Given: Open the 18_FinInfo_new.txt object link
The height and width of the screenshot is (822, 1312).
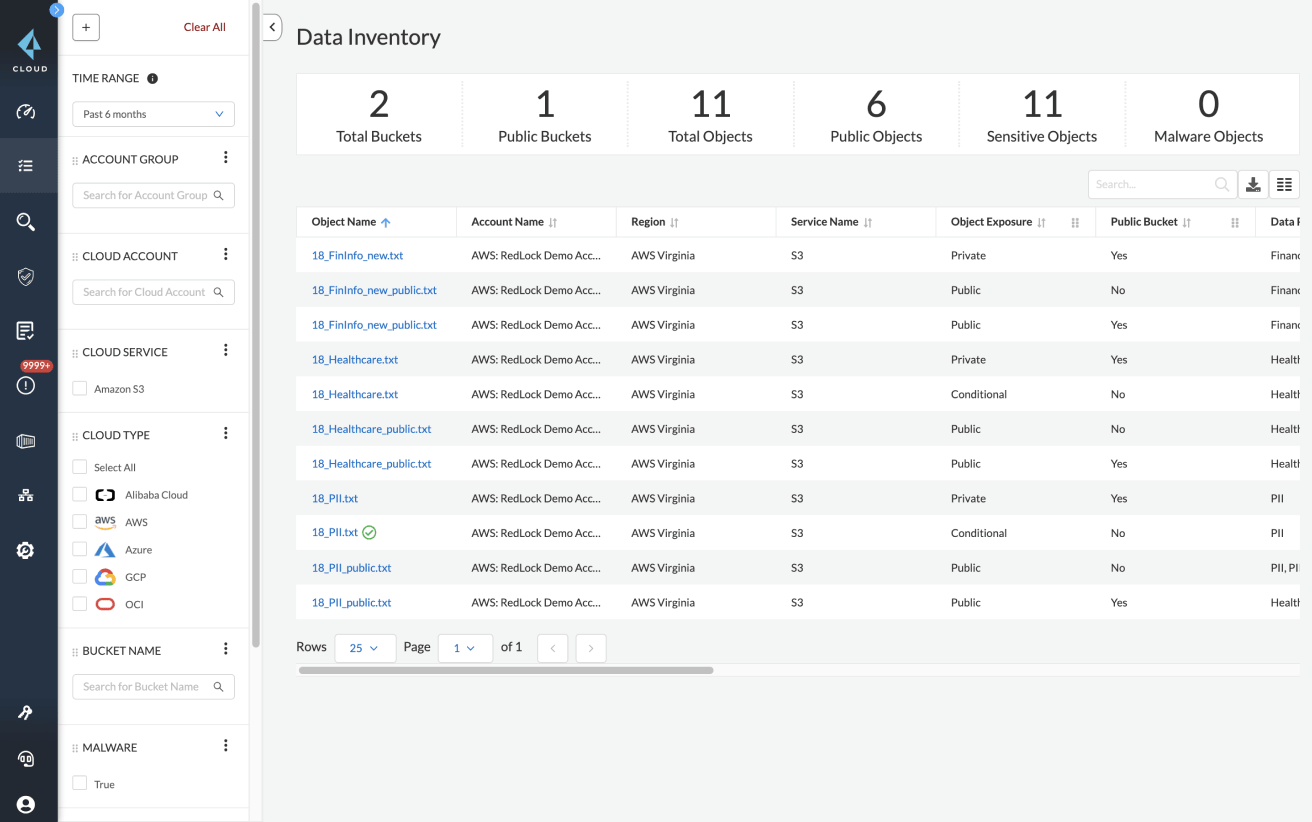Looking at the screenshot, I should pos(357,255).
